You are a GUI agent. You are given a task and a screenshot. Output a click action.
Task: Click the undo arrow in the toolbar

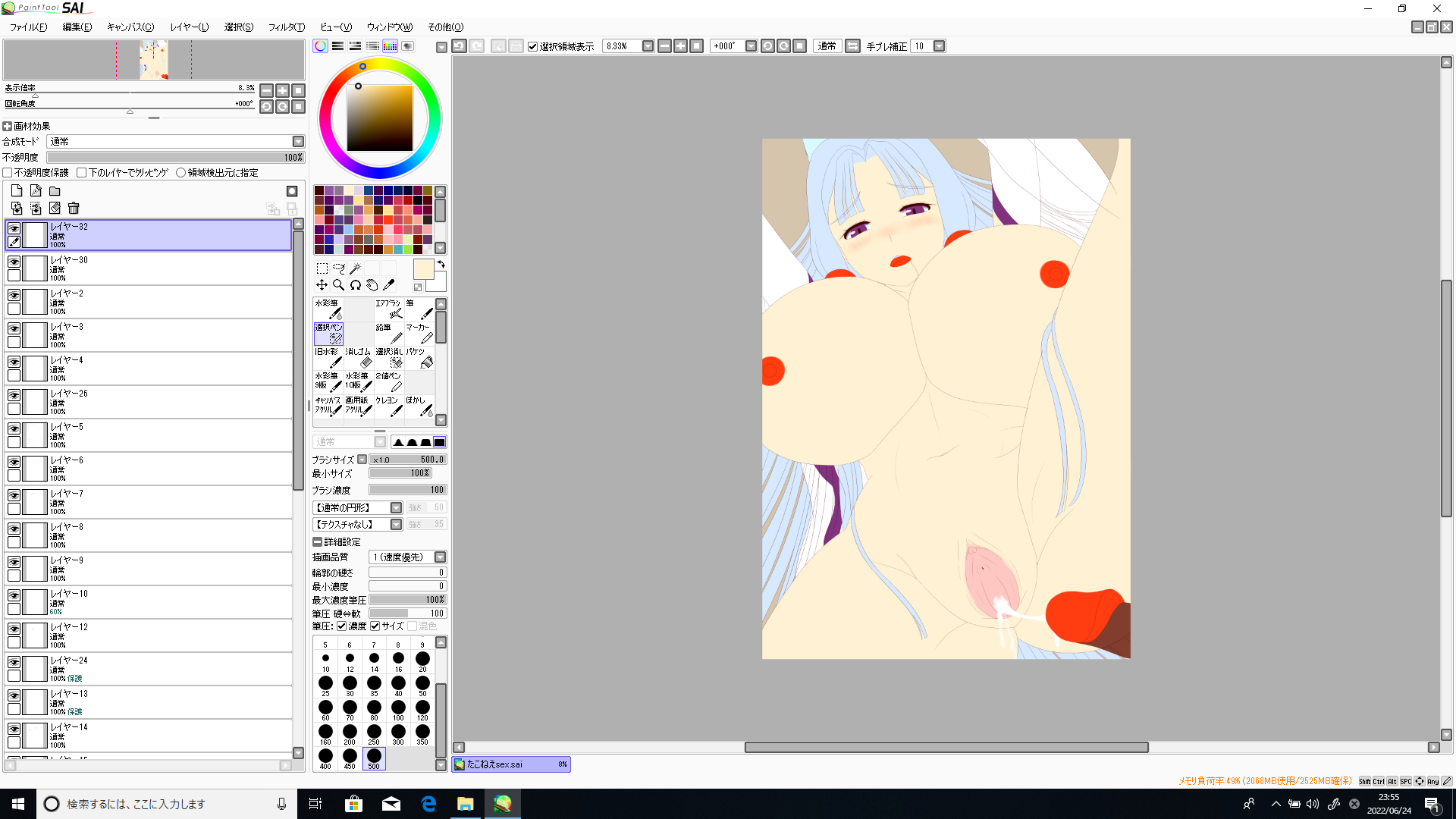pyautogui.click(x=459, y=46)
